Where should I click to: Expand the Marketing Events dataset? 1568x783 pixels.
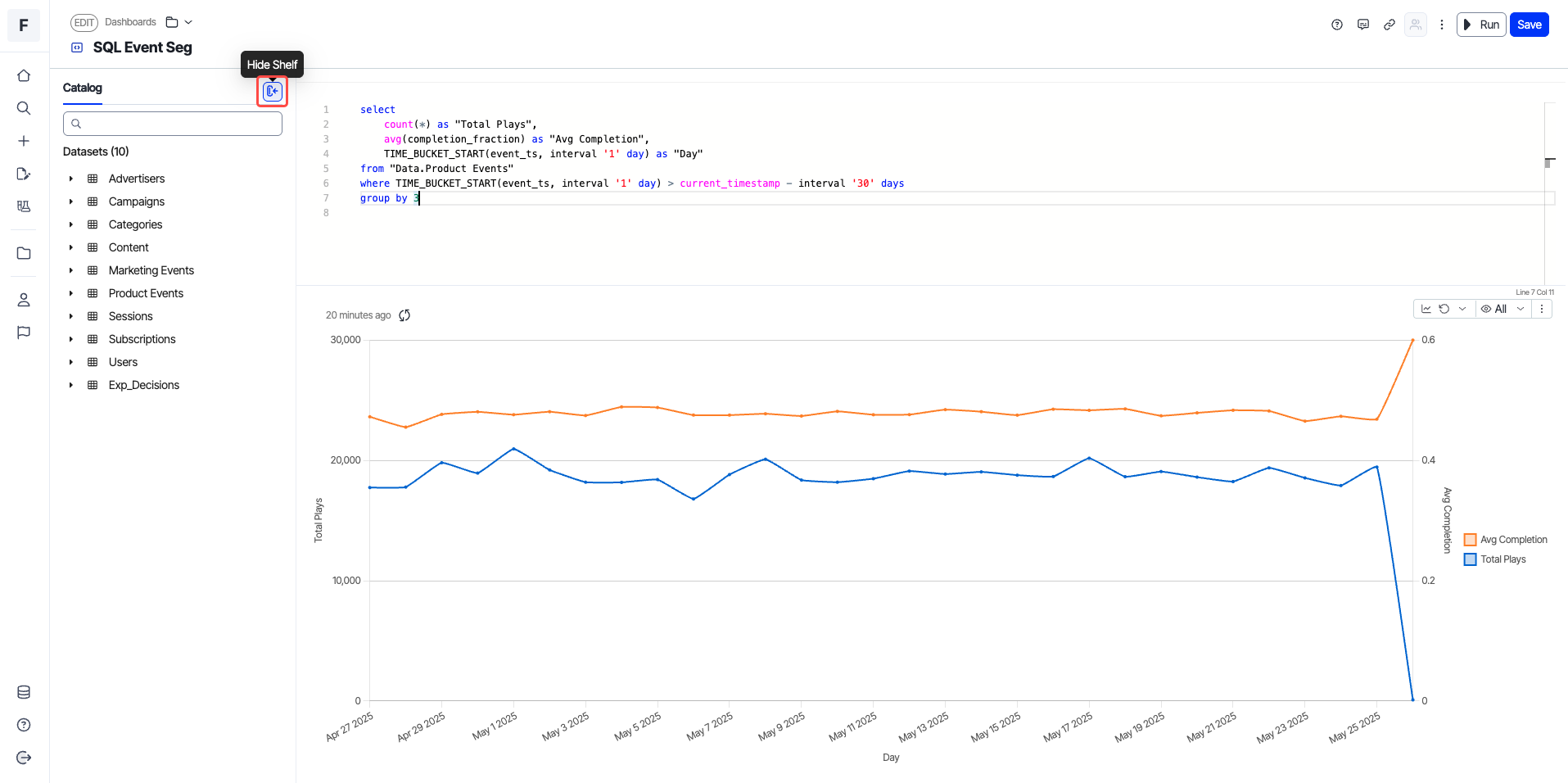[71, 270]
